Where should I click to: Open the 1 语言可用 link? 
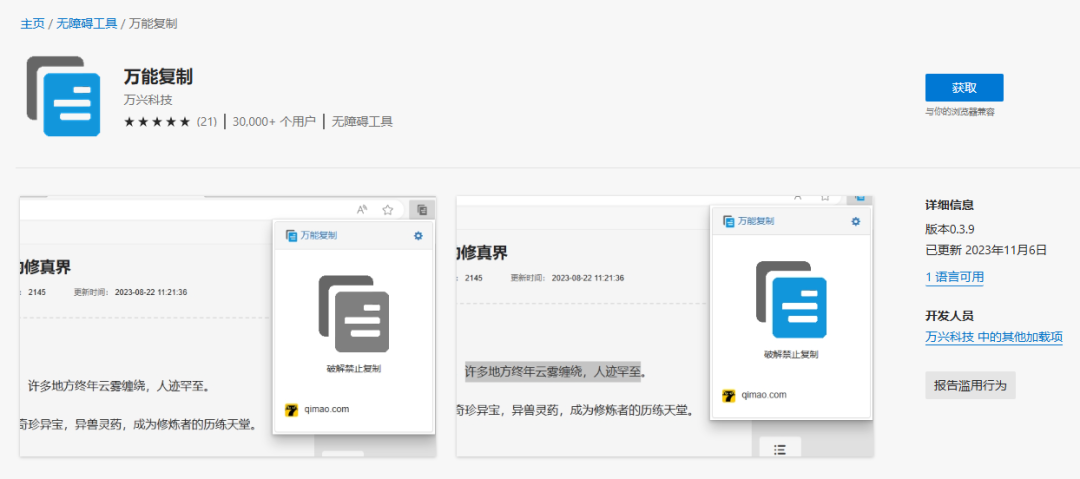(x=954, y=277)
